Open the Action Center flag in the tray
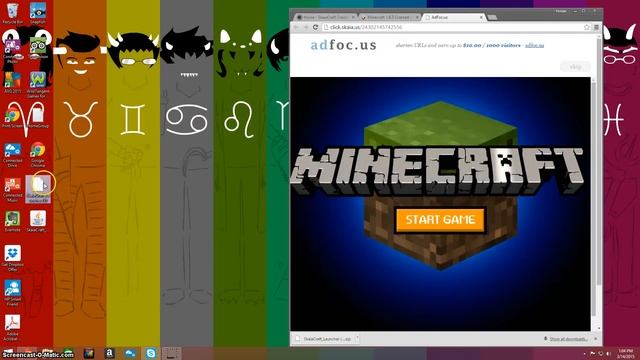Viewport: 640px width, 360px height. click(593, 353)
